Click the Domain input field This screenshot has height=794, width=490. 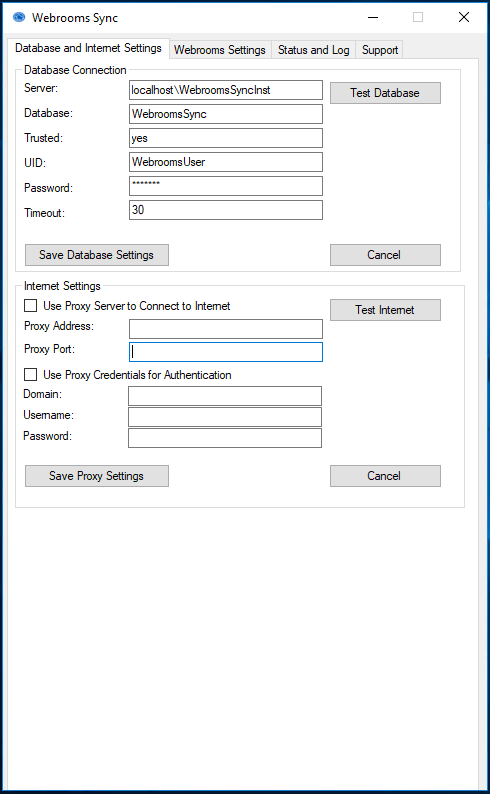tap(225, 396)
